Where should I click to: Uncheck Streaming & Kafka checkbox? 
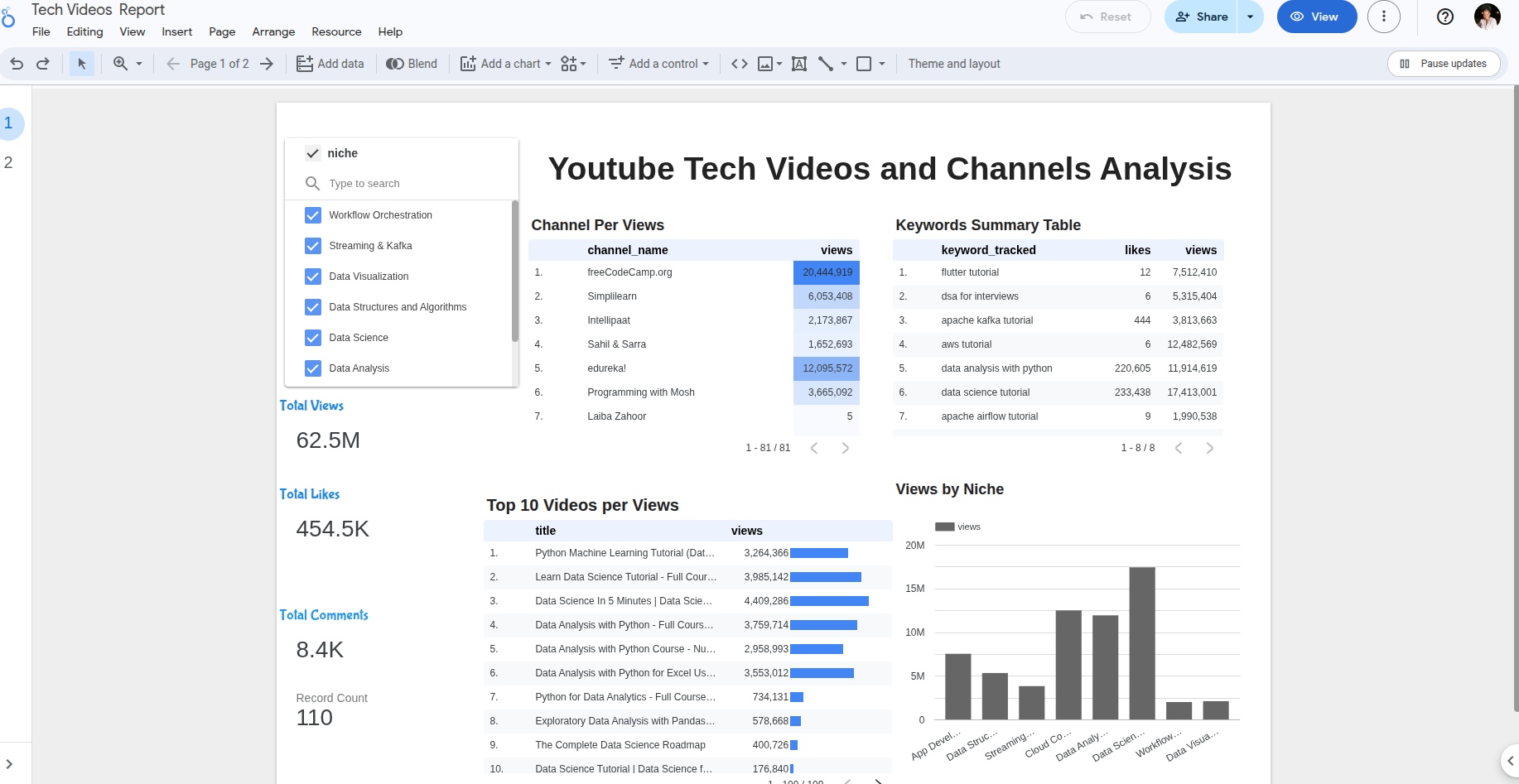[x=312, y=246]
